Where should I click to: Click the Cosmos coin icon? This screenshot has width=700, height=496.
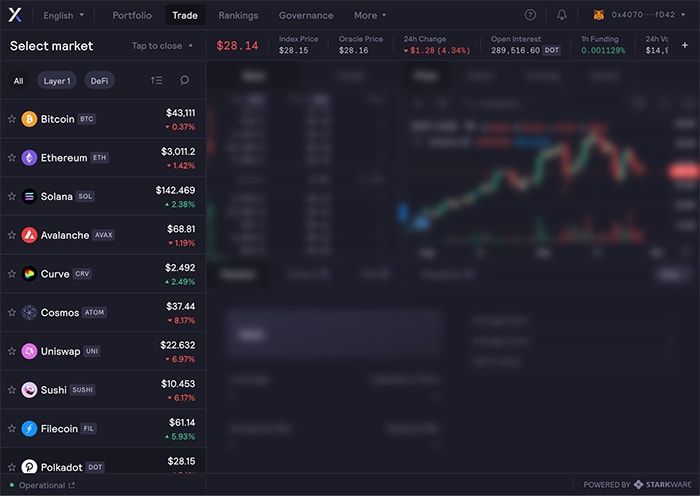(29, 313)
